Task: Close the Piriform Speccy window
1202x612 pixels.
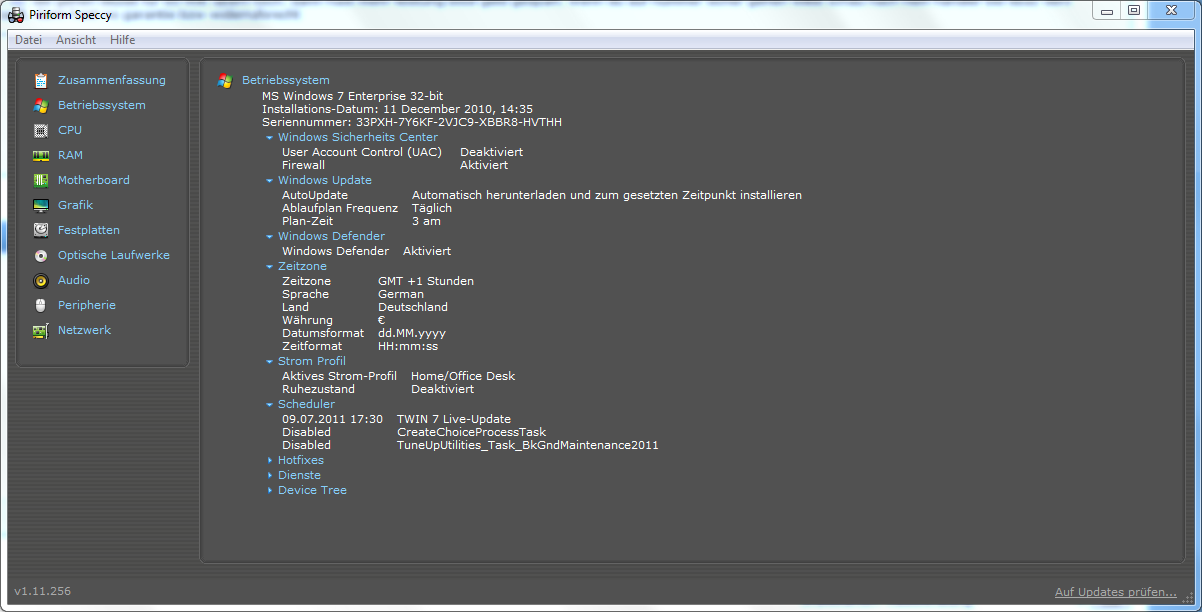Action: pos(1171,10)
